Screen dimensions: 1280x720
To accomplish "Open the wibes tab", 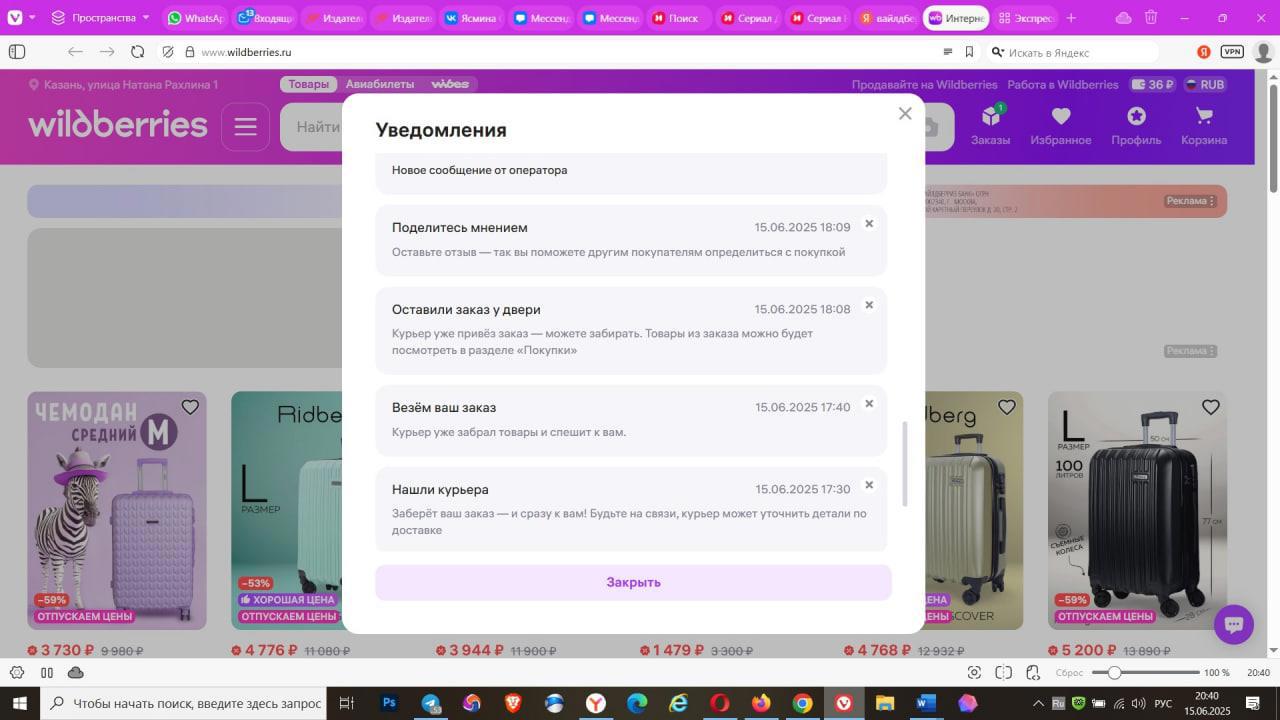I will [450, 85].
